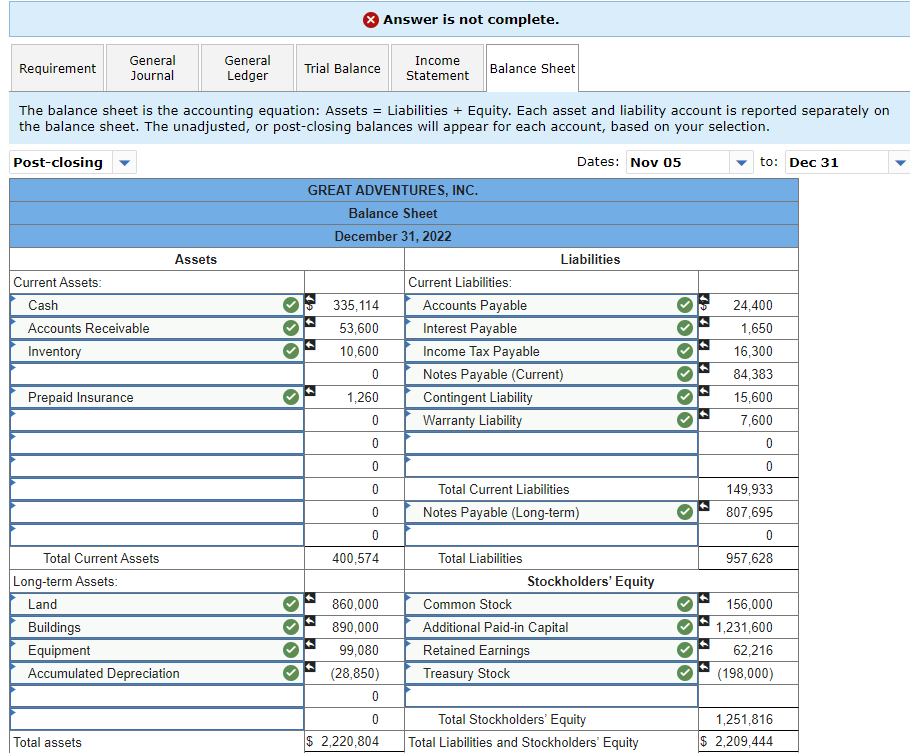Click the empty liability field below Warranty Liability
The width and height of the screenshot is (910, 756).
pyautogui.click(x=551, y=443)
